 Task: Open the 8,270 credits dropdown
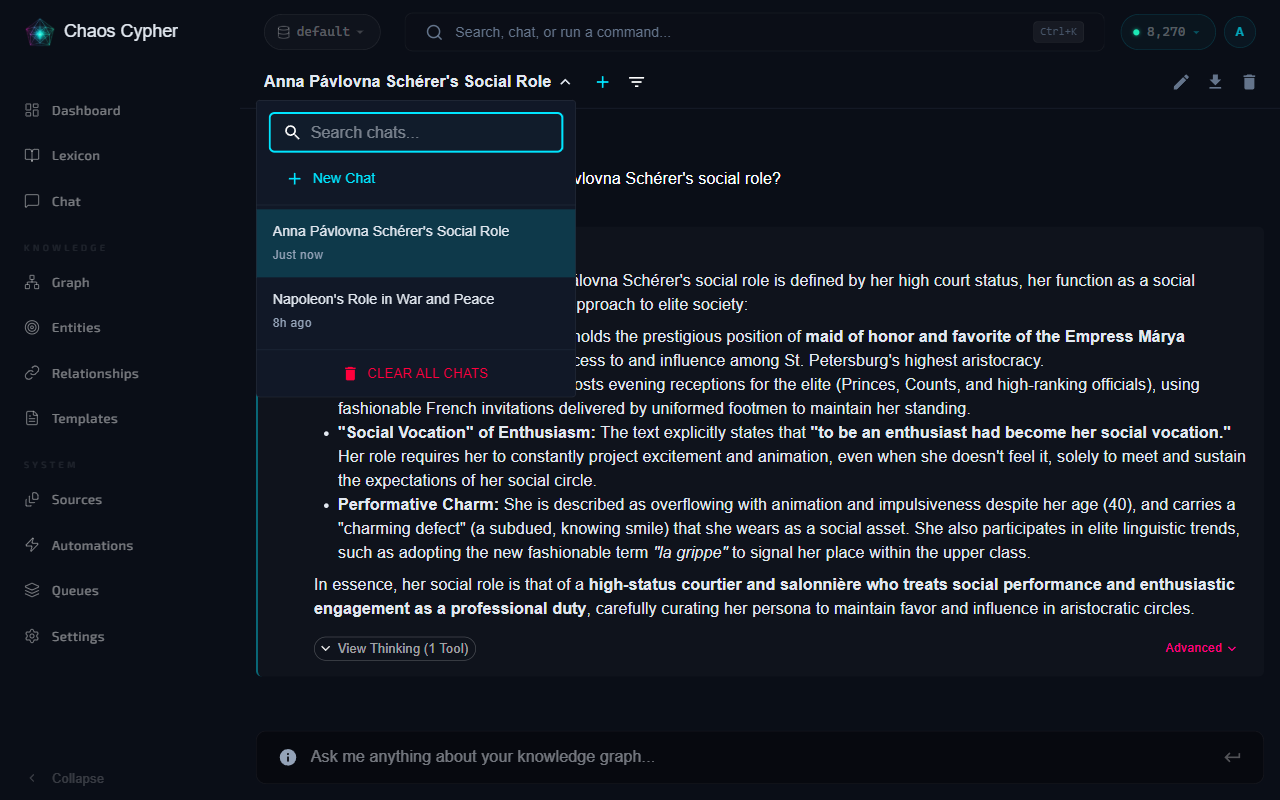click(x=1167, y=32)
